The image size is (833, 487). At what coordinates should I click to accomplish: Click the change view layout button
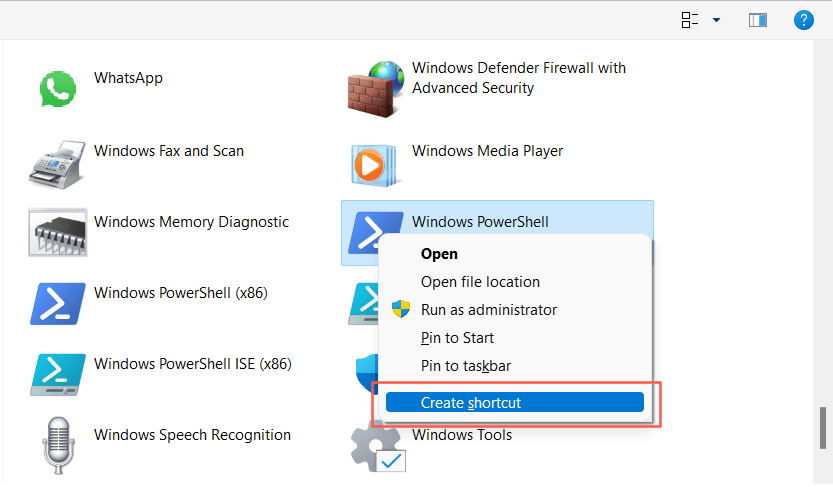tap(690, 20)
